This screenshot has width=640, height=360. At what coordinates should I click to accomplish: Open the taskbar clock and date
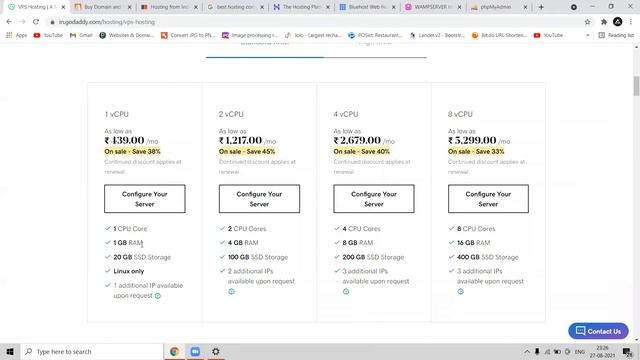pos(602,351)
